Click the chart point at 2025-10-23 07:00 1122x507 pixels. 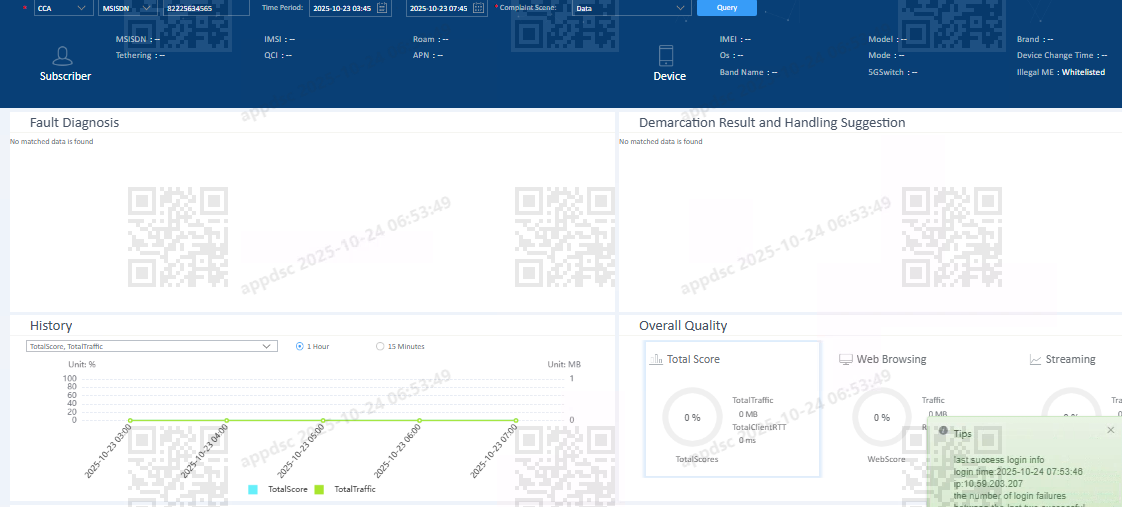tap(516, 420)
